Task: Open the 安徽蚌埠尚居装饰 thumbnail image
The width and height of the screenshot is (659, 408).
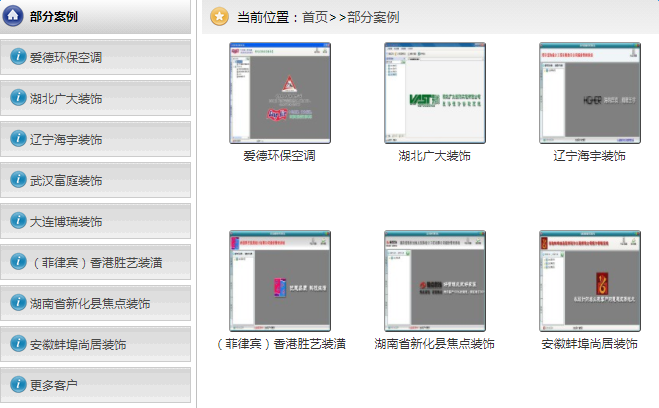Action: point(589,281)
